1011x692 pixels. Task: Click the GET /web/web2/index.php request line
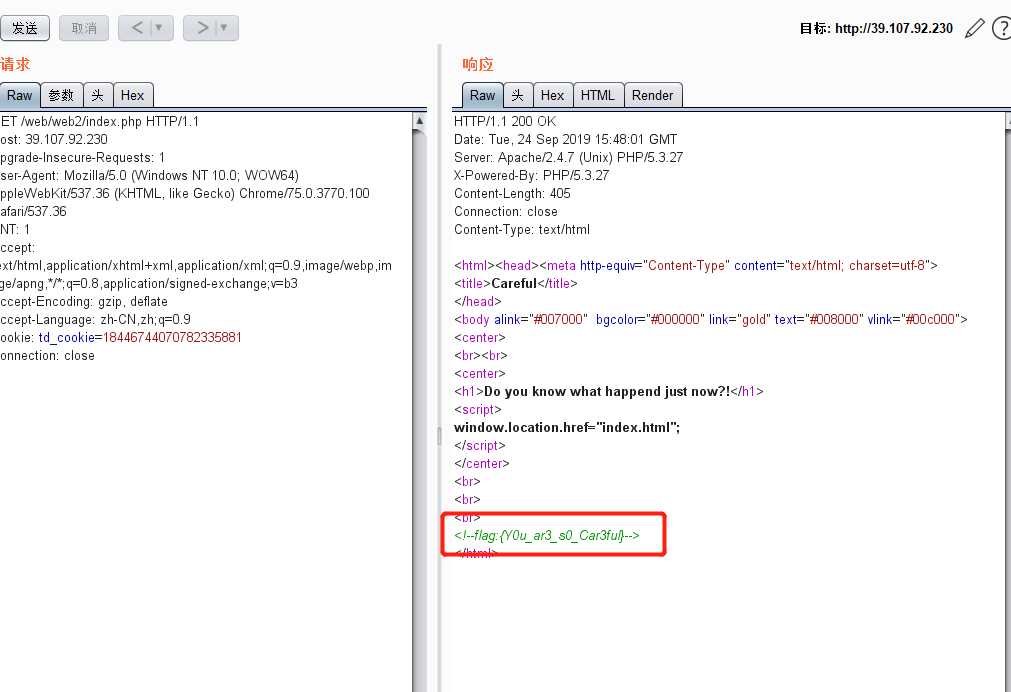click(100, 121)
